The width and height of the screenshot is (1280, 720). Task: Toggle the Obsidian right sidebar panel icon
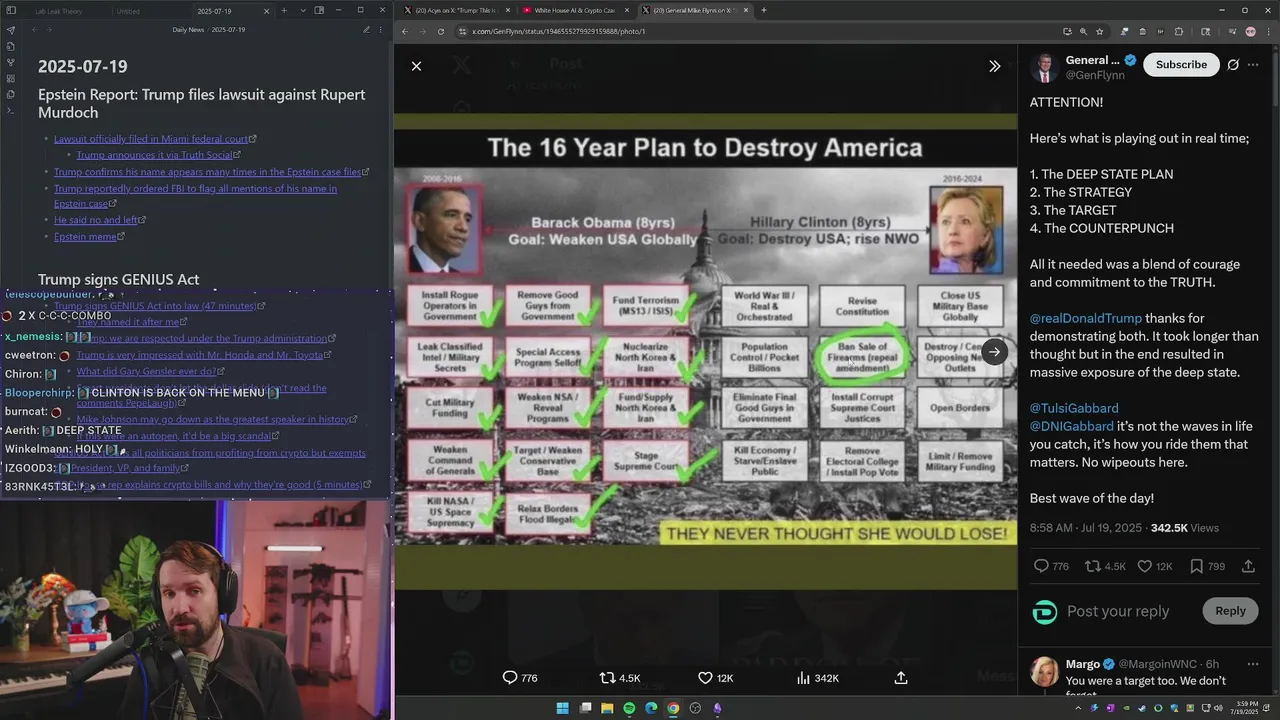coord(319,11)
